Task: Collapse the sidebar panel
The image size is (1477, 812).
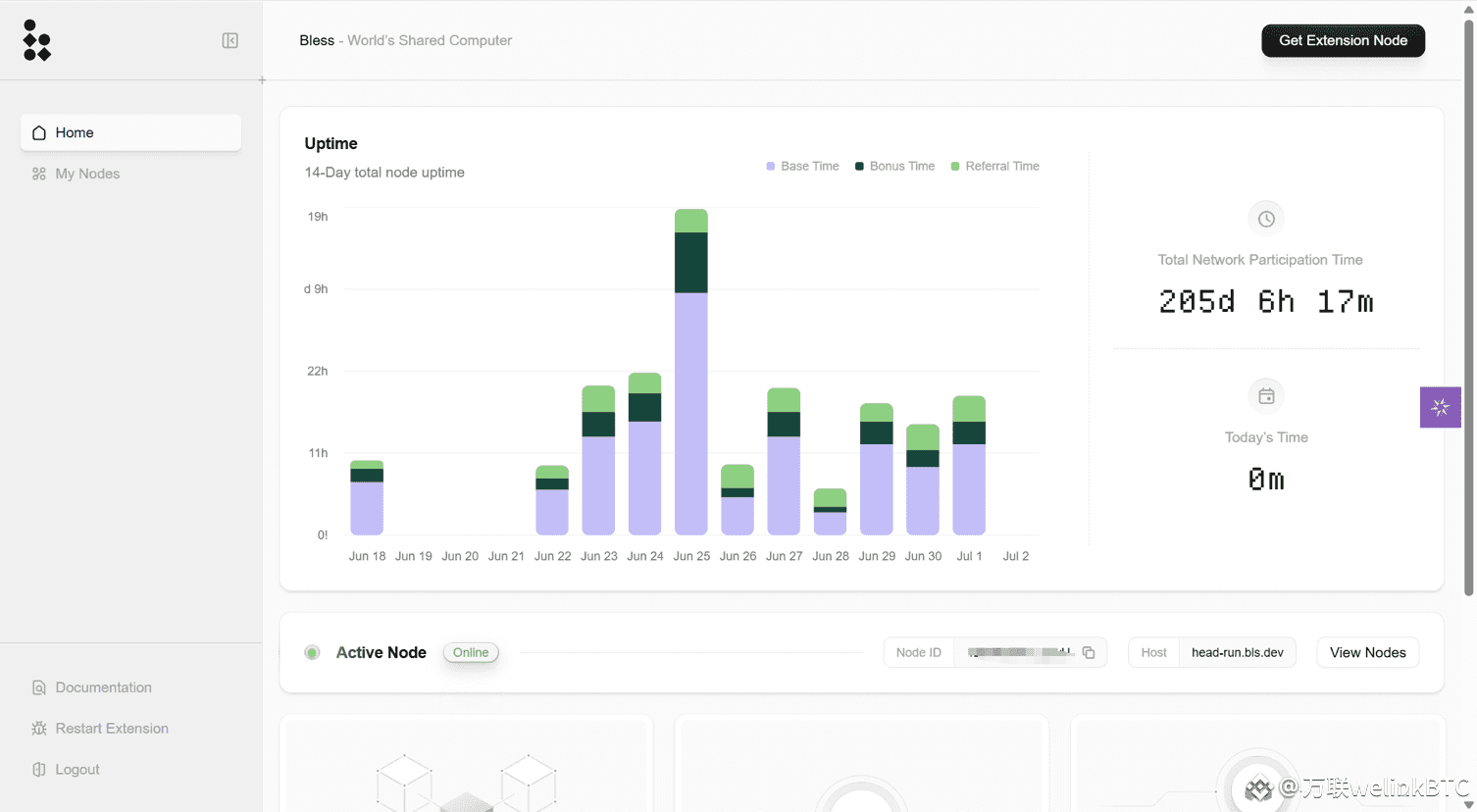Action: [229, 40]
